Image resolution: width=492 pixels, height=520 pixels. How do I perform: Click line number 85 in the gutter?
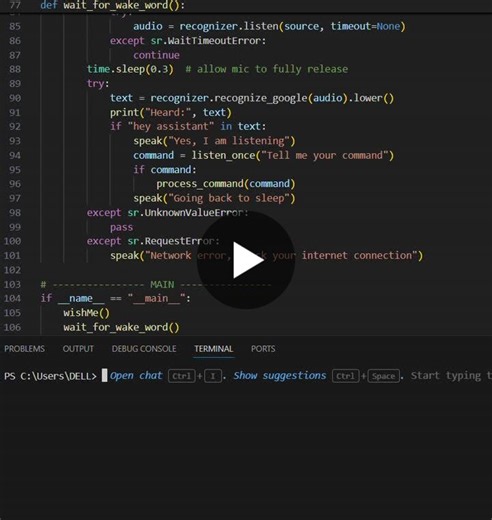(x=15, y=26)
